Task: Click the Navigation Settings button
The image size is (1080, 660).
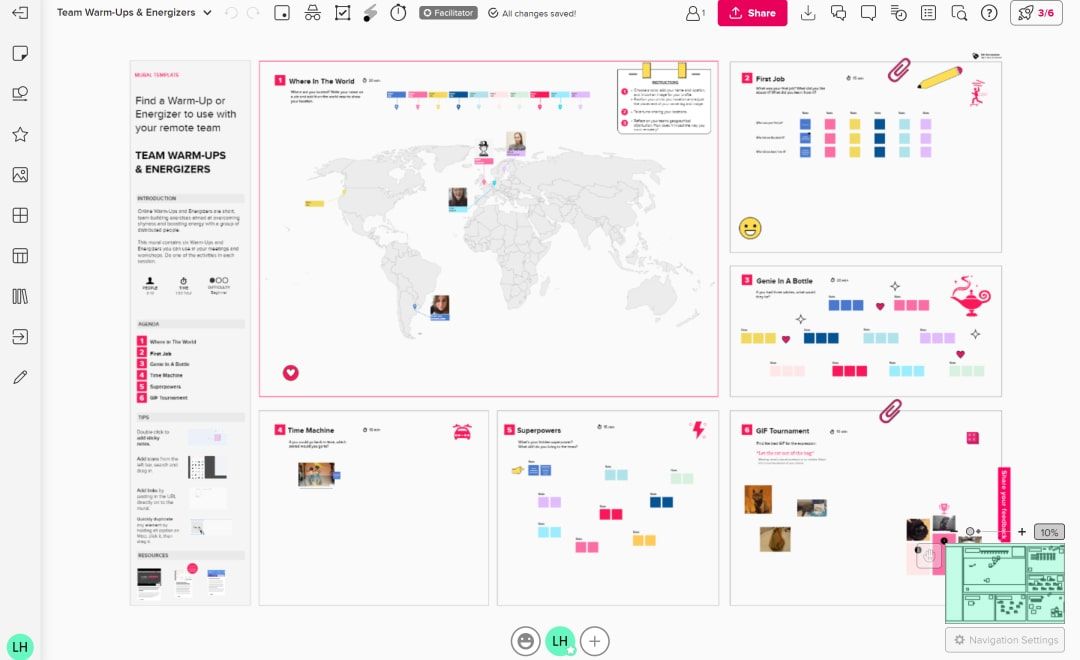Action: (1005, 640)
